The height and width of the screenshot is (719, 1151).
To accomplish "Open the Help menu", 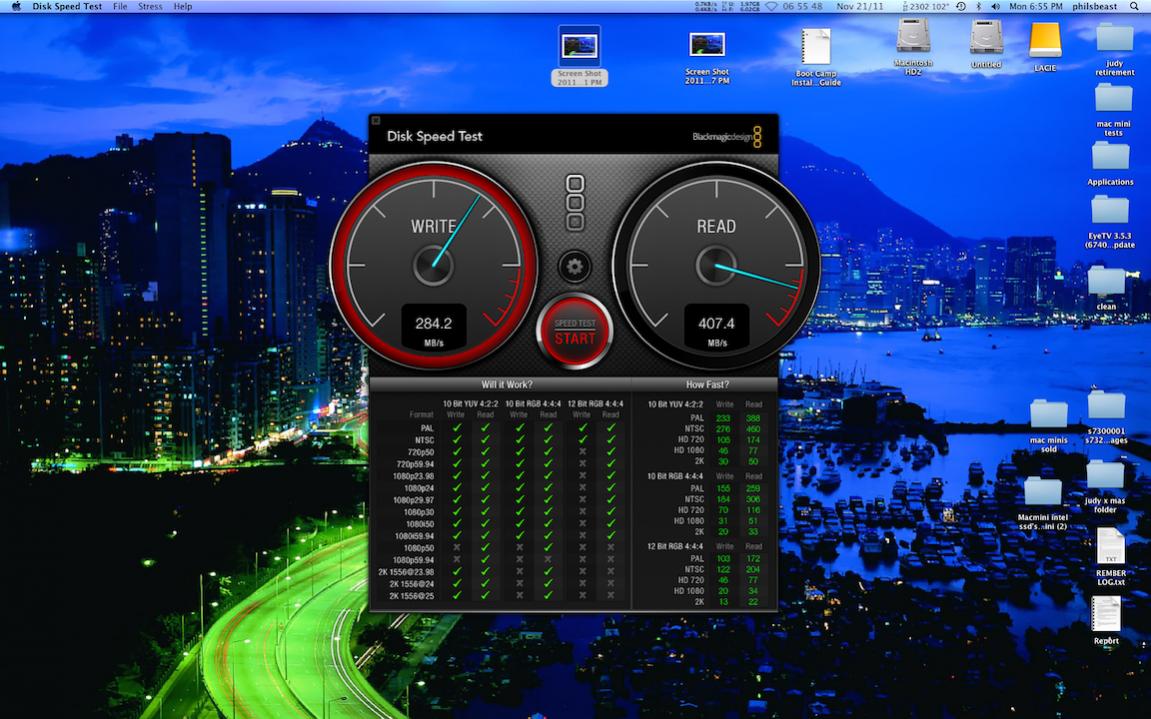I will (x=183, y=6).
